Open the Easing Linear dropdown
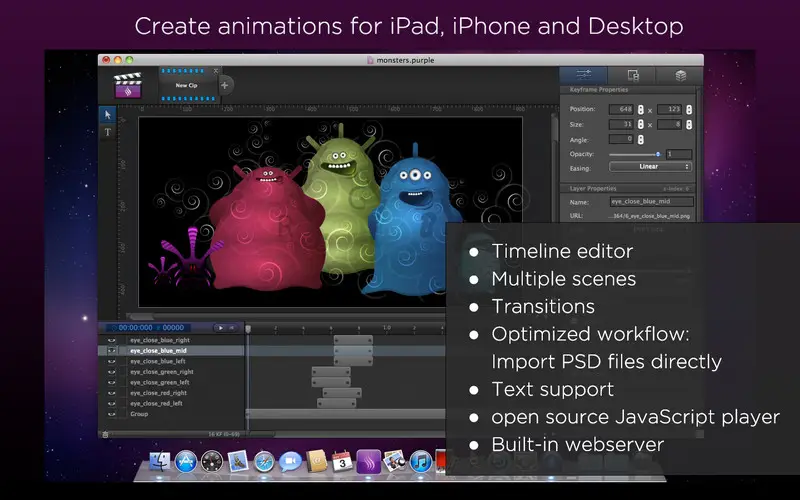 tap(651, 167)
